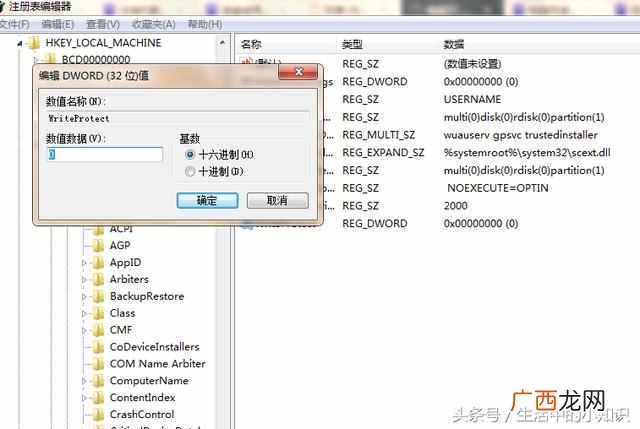640x429 pixels.
Task: Click the ComputerName folder icon
Action: tap(98, 381)
